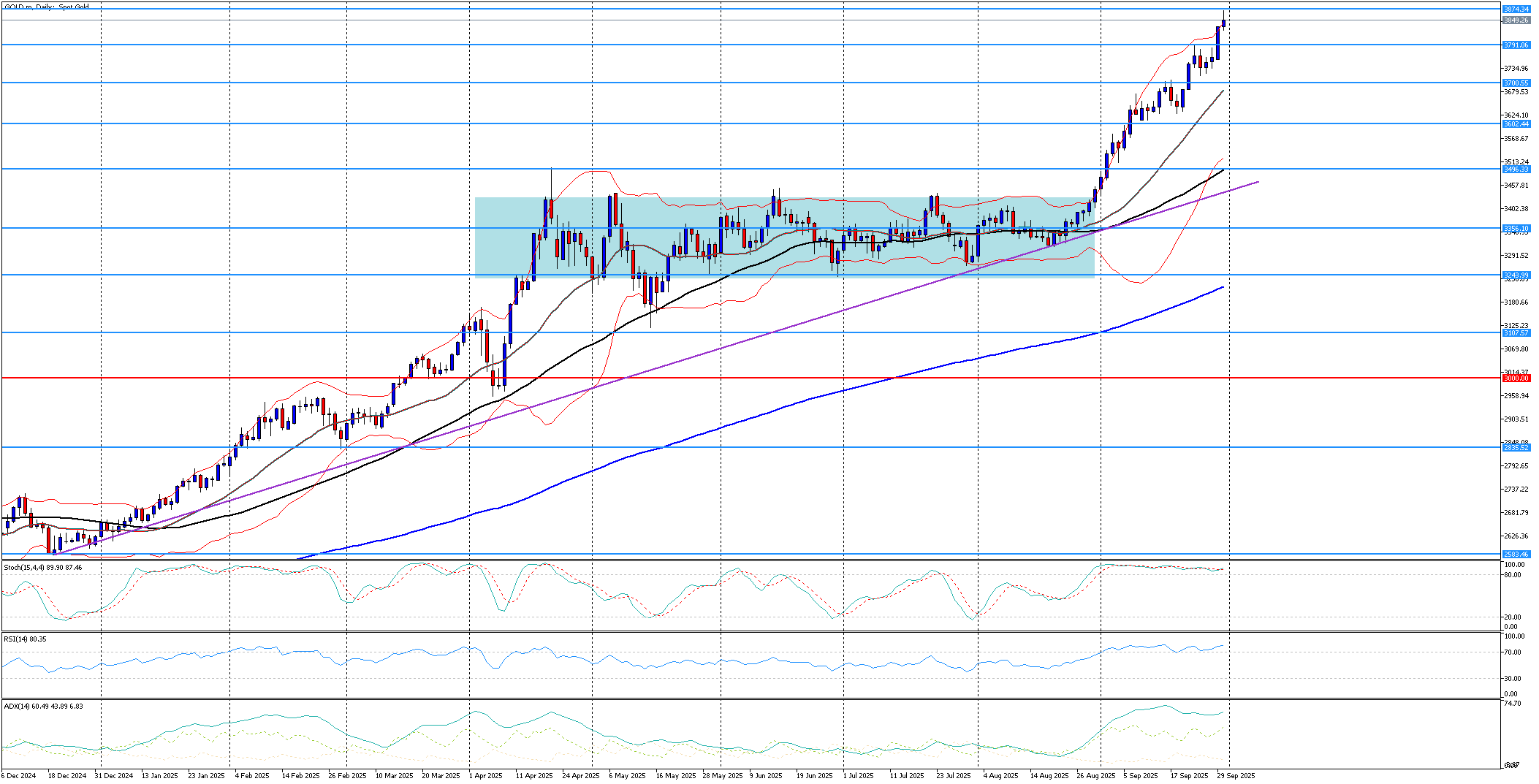Select the 3356.10 price level tag
This screenshot has width=1539, height=784.
(1516, 229)
